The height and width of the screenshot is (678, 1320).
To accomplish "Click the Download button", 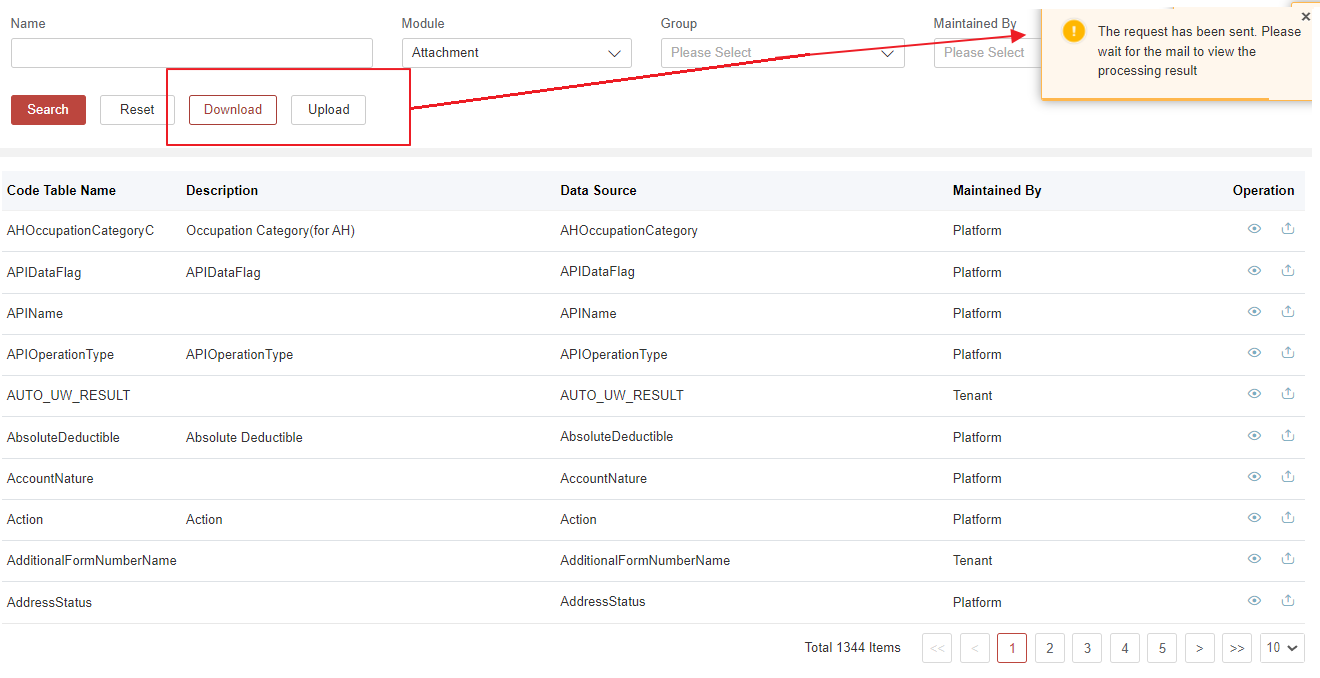I will 233,110.
